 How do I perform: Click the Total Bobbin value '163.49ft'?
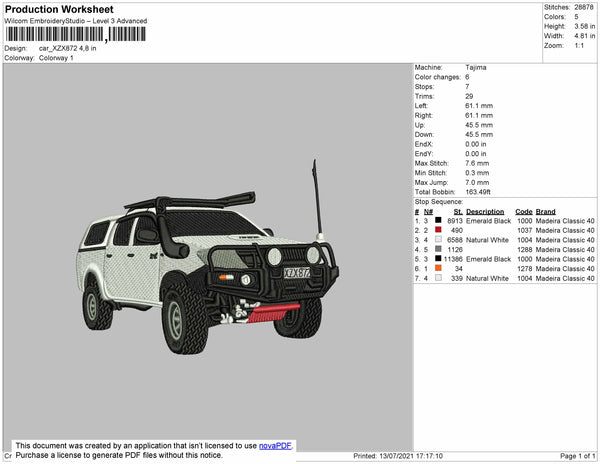point(478,192)
